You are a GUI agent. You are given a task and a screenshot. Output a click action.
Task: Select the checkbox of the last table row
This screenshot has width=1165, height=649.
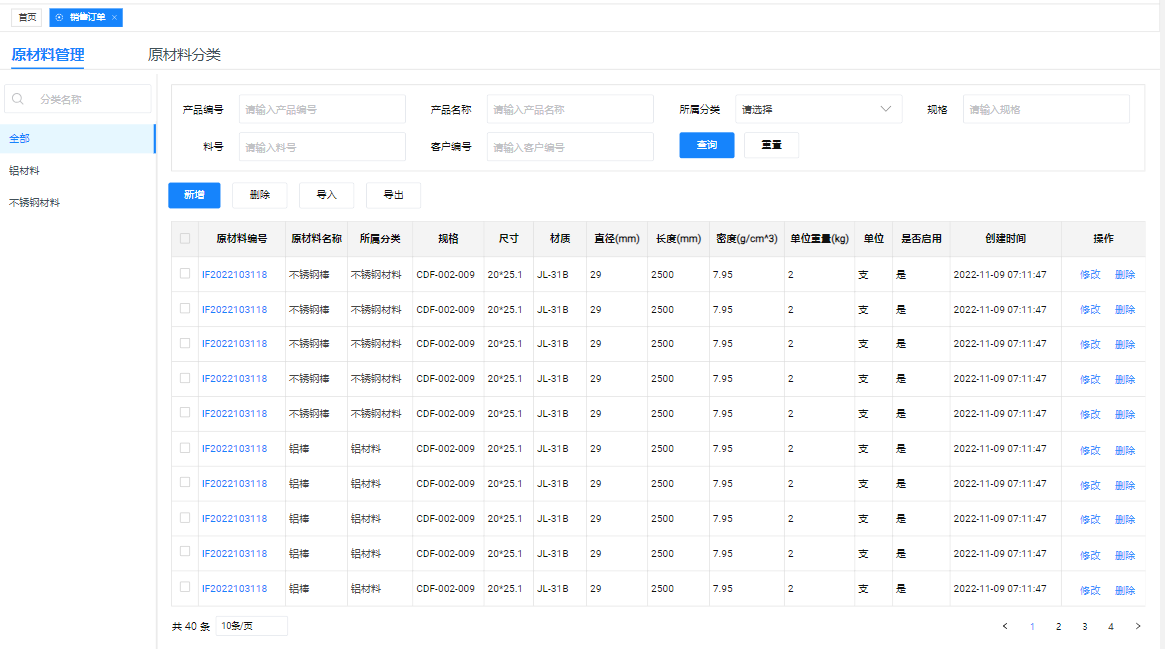coord(185,588)
